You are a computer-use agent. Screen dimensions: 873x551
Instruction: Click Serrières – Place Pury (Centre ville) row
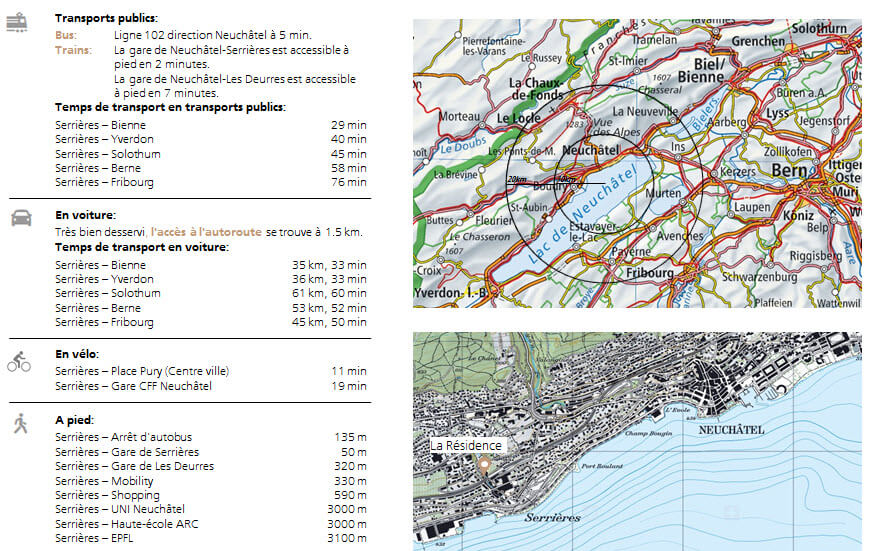tap(210, 371)
